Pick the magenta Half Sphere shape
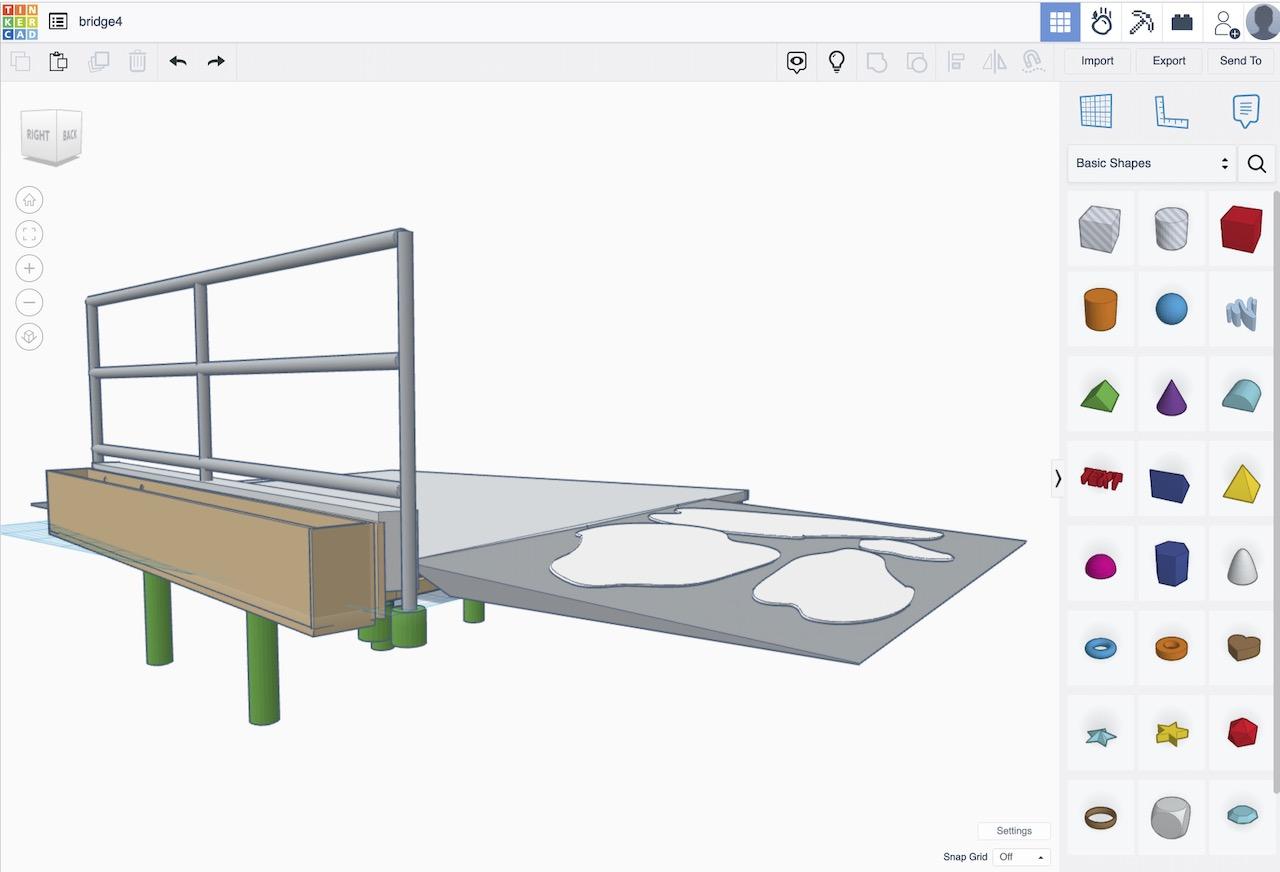 [1100, 567]
